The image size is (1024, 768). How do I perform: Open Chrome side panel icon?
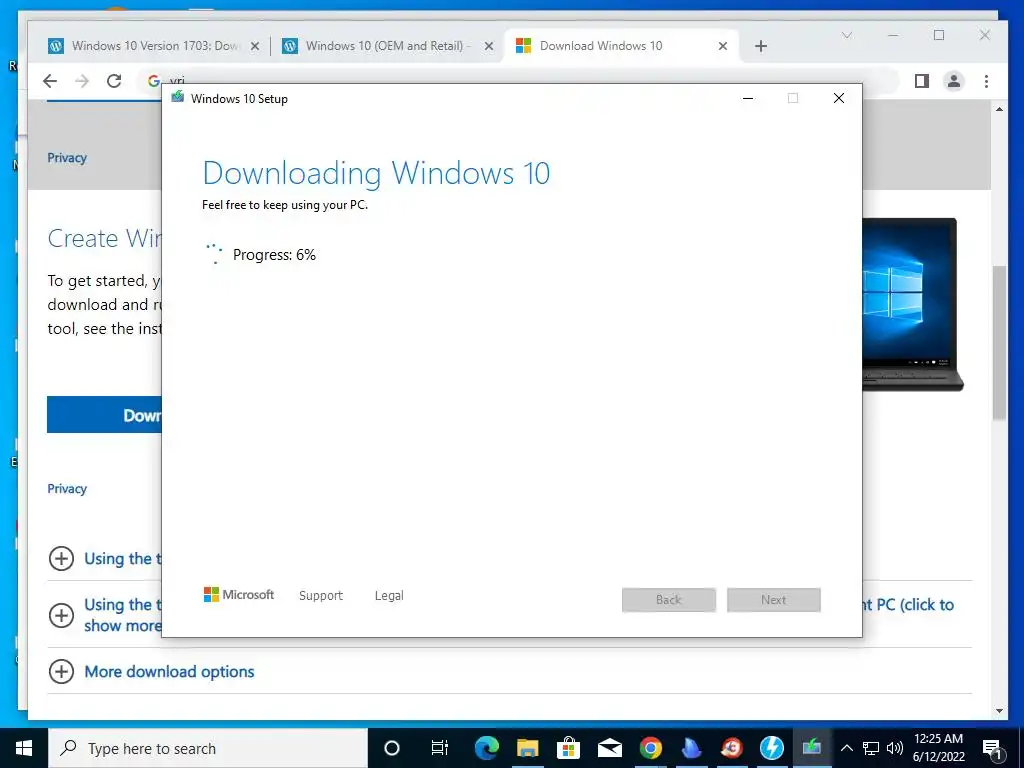[921, 81]
